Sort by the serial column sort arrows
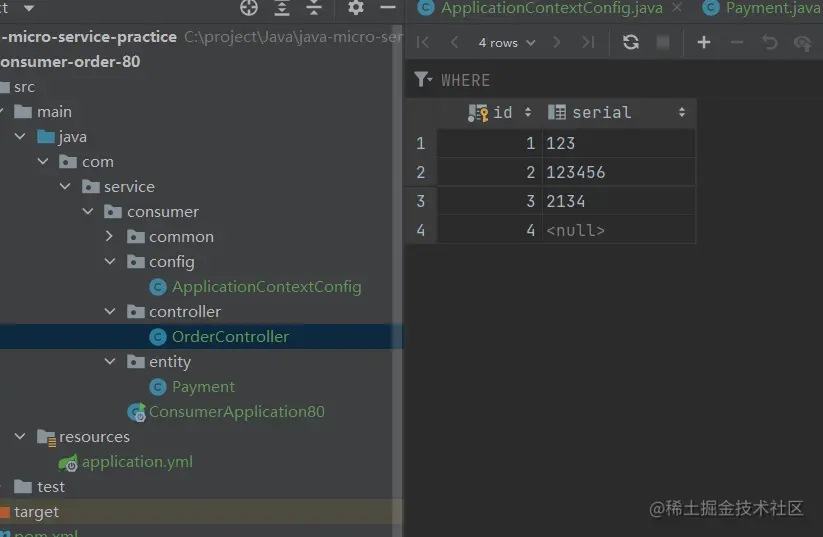 [682, 112]
